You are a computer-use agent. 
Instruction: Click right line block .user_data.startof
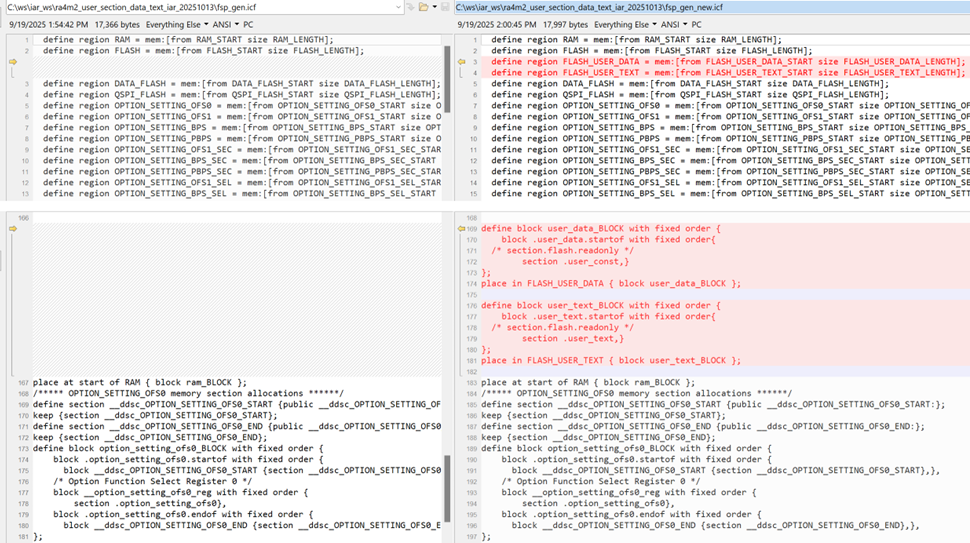coord(608,240)
